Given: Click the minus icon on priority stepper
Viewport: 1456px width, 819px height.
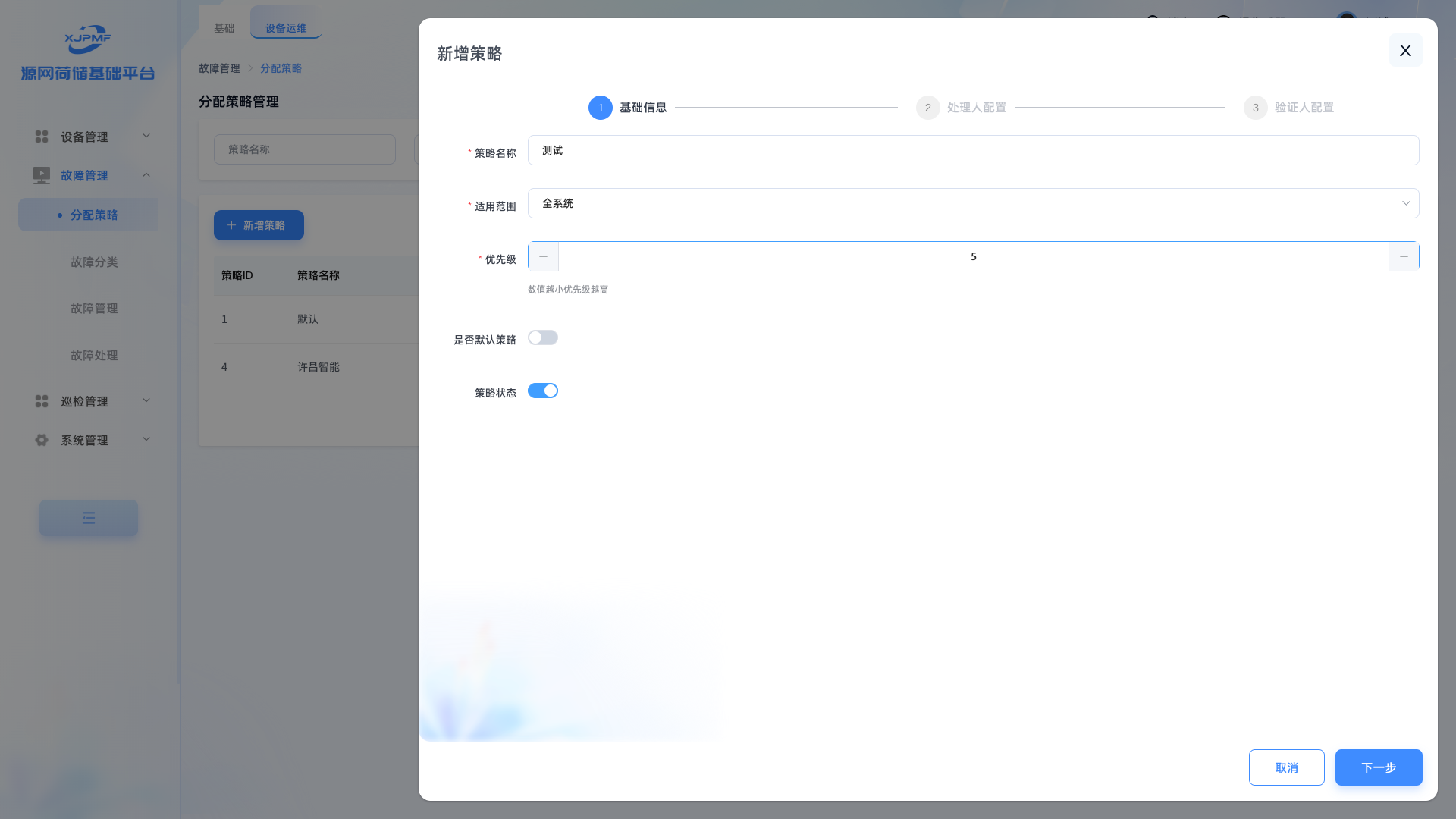Looking at the screenshot, I should pos(543,256).
